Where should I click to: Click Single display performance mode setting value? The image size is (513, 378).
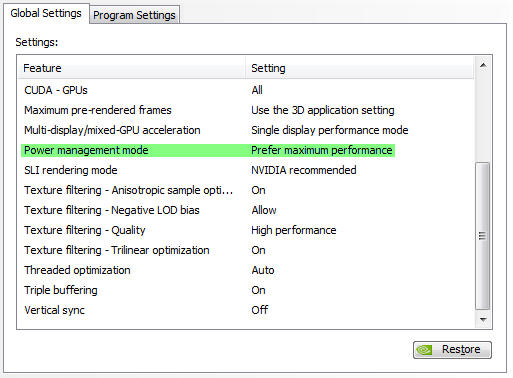point(330,130)
